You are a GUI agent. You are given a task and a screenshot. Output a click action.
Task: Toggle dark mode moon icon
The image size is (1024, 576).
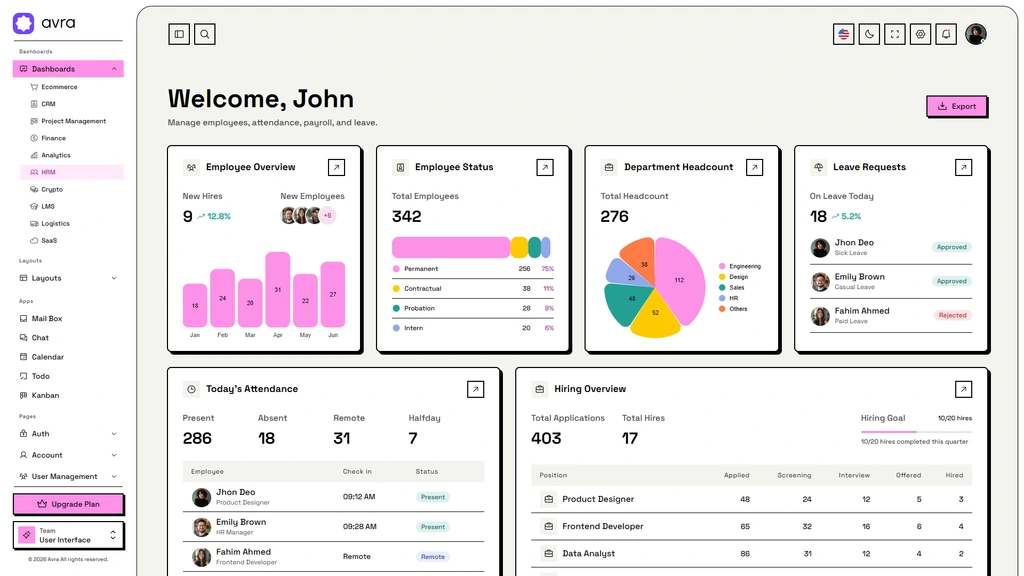point(869,34)
